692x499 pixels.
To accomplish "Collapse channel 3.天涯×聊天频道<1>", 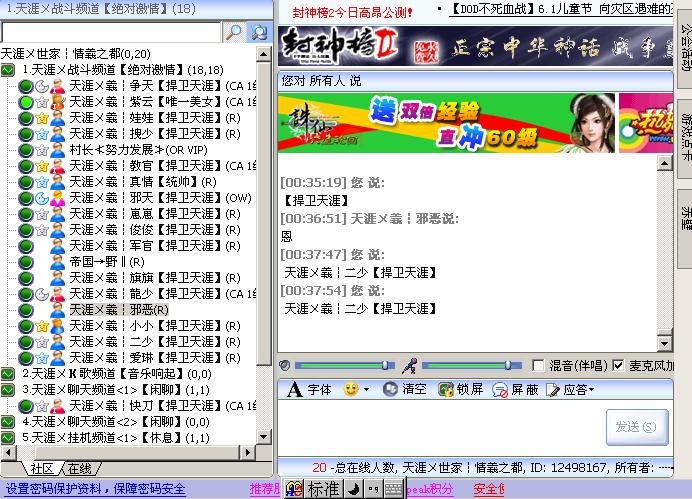I will point(8,390).
